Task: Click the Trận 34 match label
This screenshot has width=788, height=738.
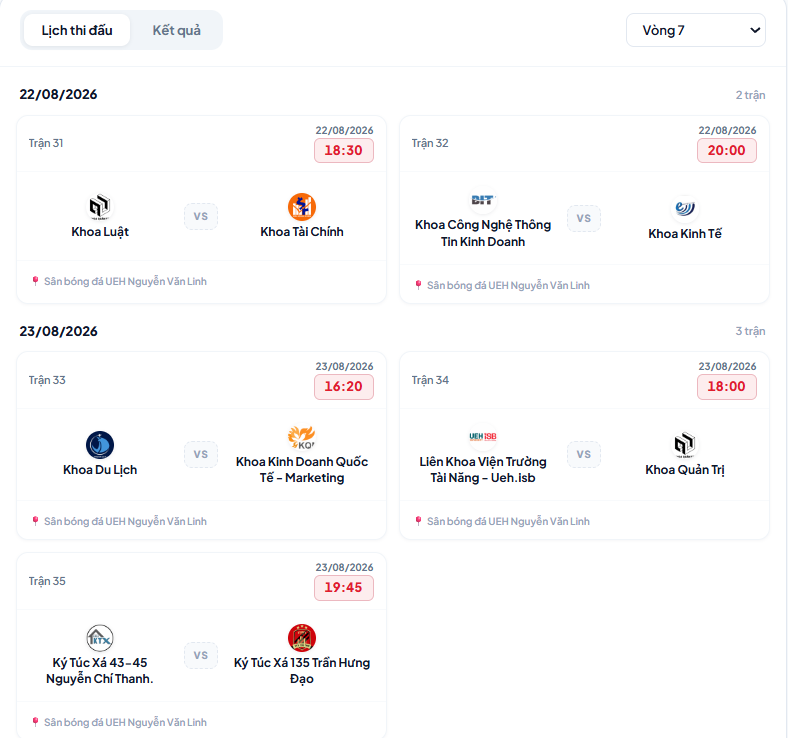Action: click(x=430, y=380)
